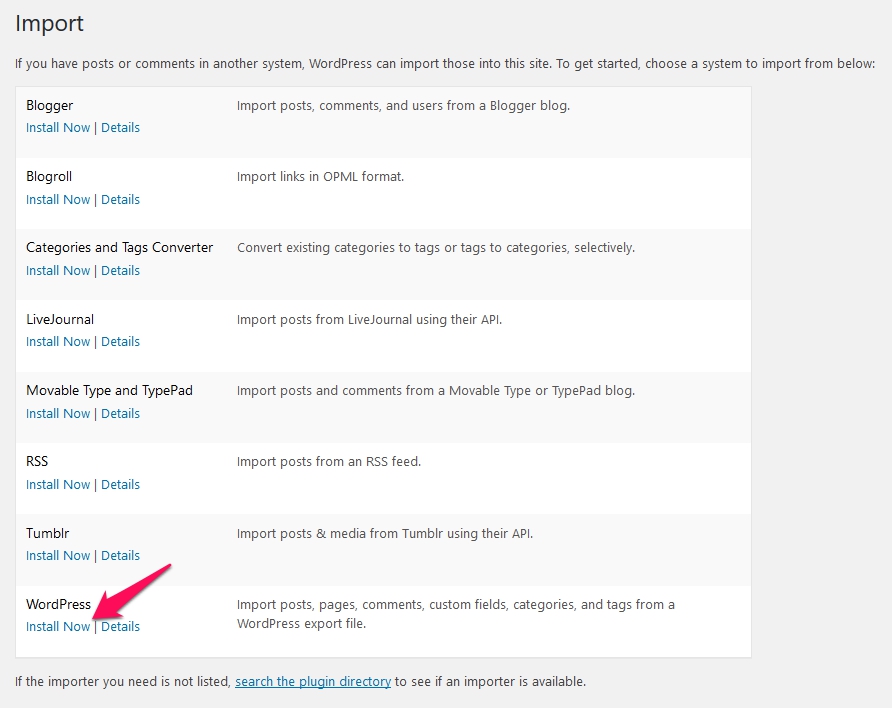Screen dimensions: 892x708
Task: Select the Movable Type and TypePad title
Action: point(109,391)
